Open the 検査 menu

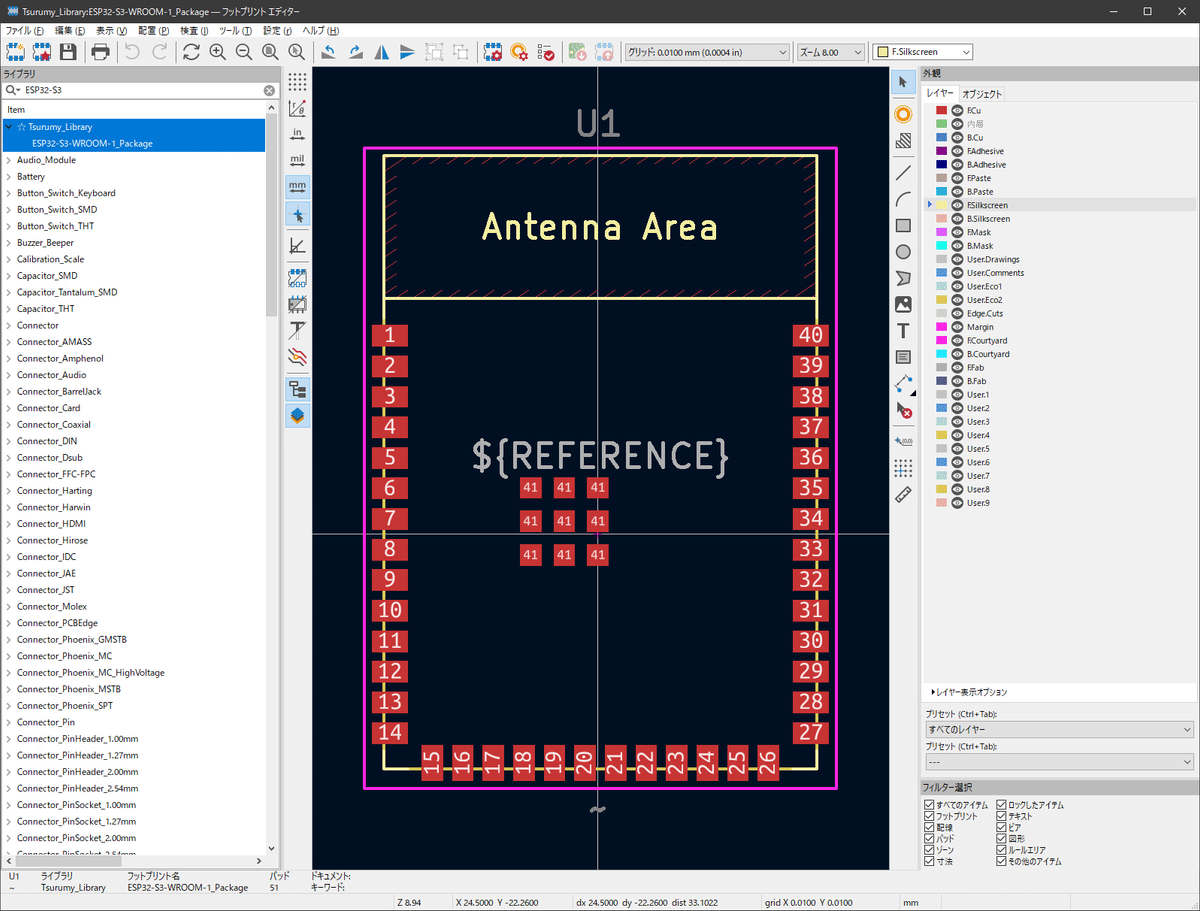coord(195,31)
